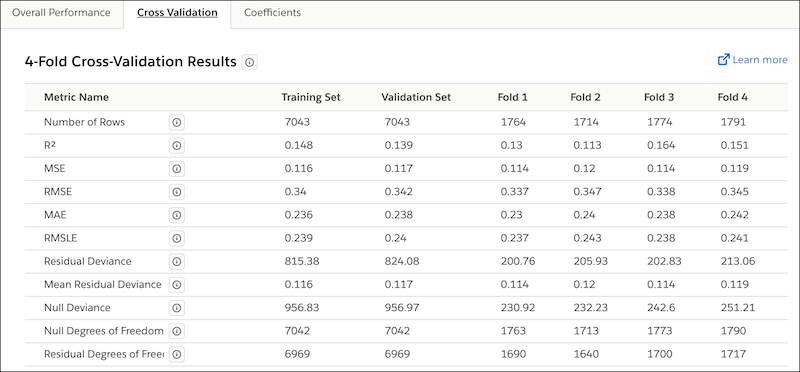Open info icon for Residual Deviance
Screen dimensions: 800x372
[177, 261]
